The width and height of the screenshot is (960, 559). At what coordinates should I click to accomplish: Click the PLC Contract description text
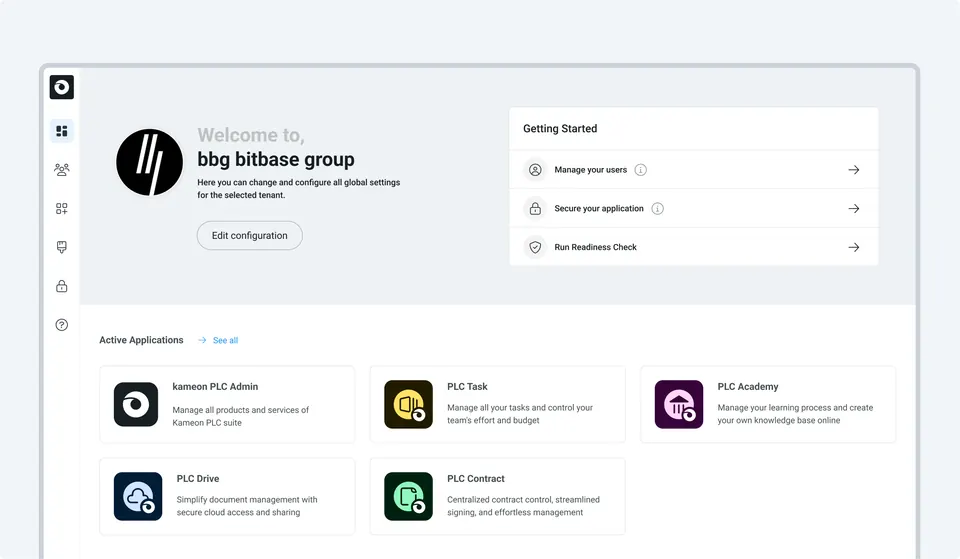point(523,506)
